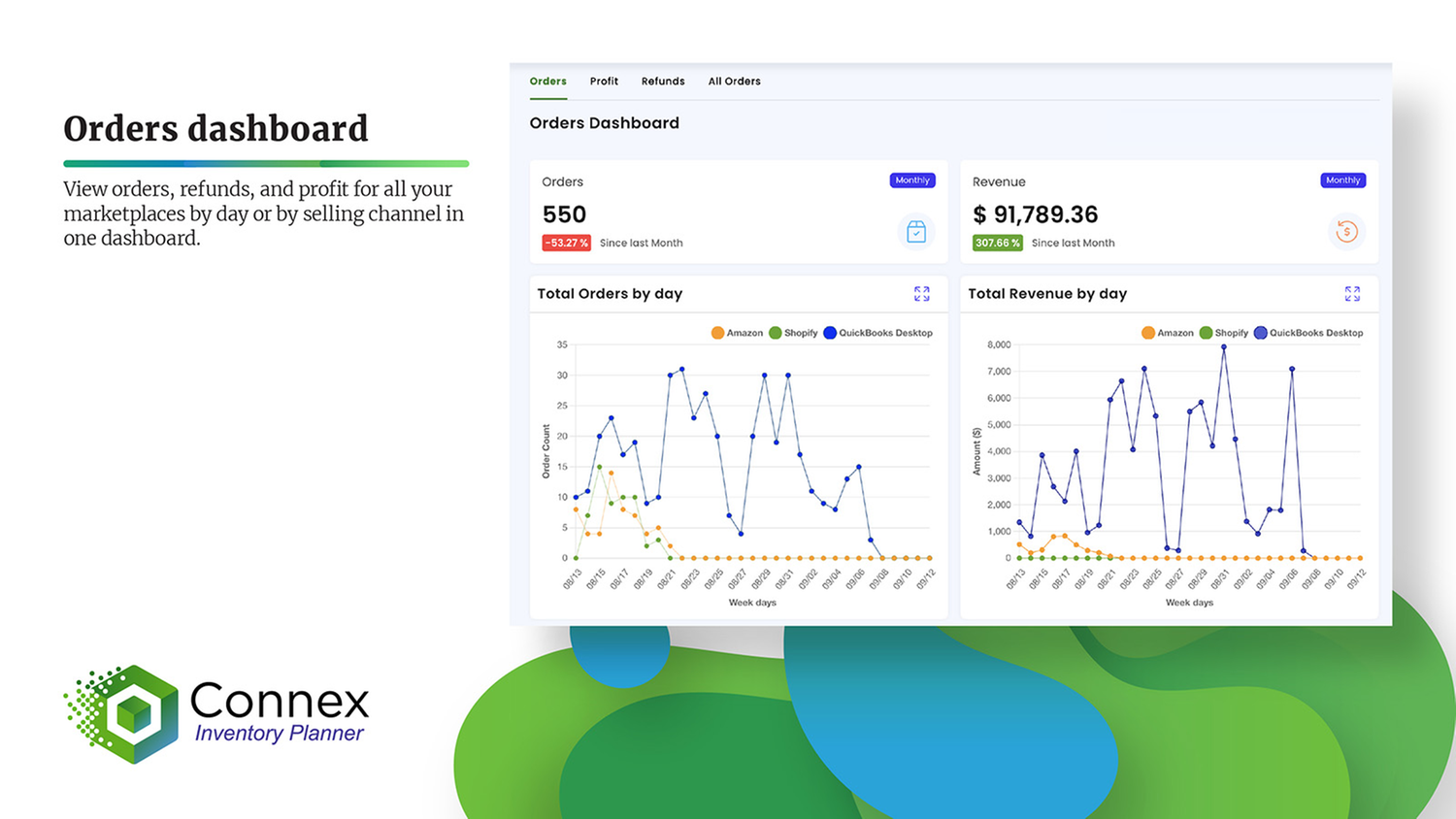Click the Orders Dashboard heading
Image resolution: width=1456 pixels, height=819 pixels.
click(x=604, y=123)
